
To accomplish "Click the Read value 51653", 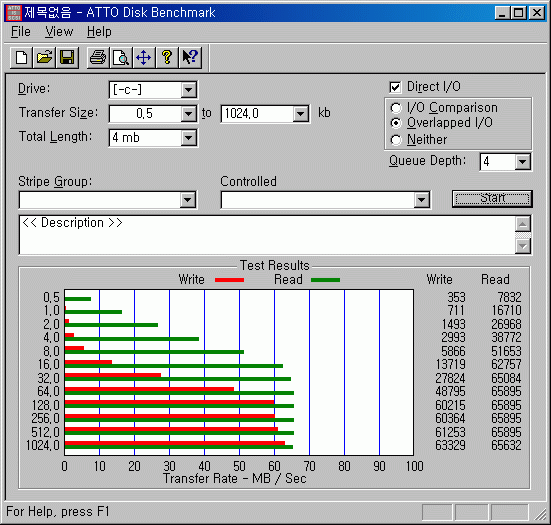I will click(506, 351).
